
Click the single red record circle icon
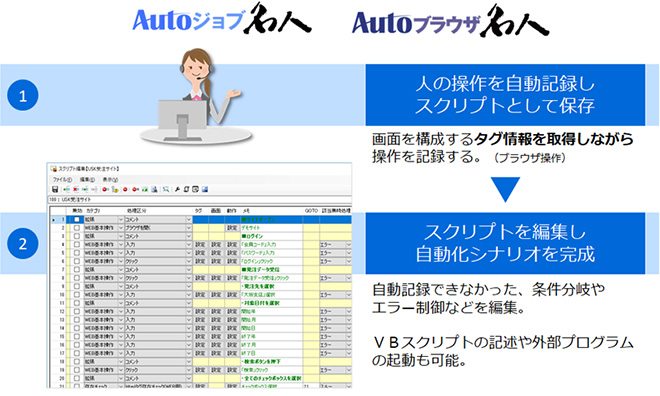pos(125,189)
